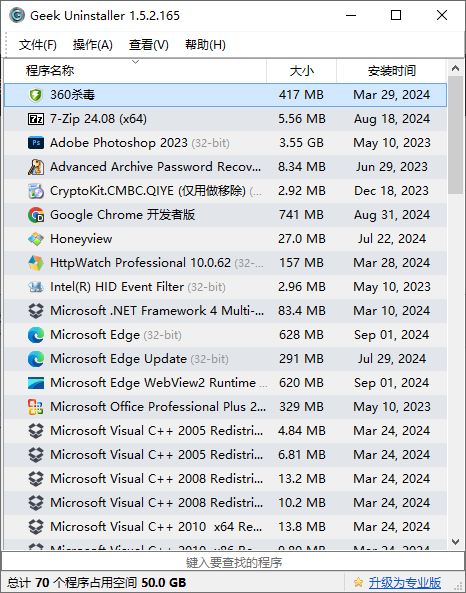The width and height of the screenshot is (466, 593).
Task: Click the Intel(R) HID Event Filter icon
Action: (x=36, y=287)
